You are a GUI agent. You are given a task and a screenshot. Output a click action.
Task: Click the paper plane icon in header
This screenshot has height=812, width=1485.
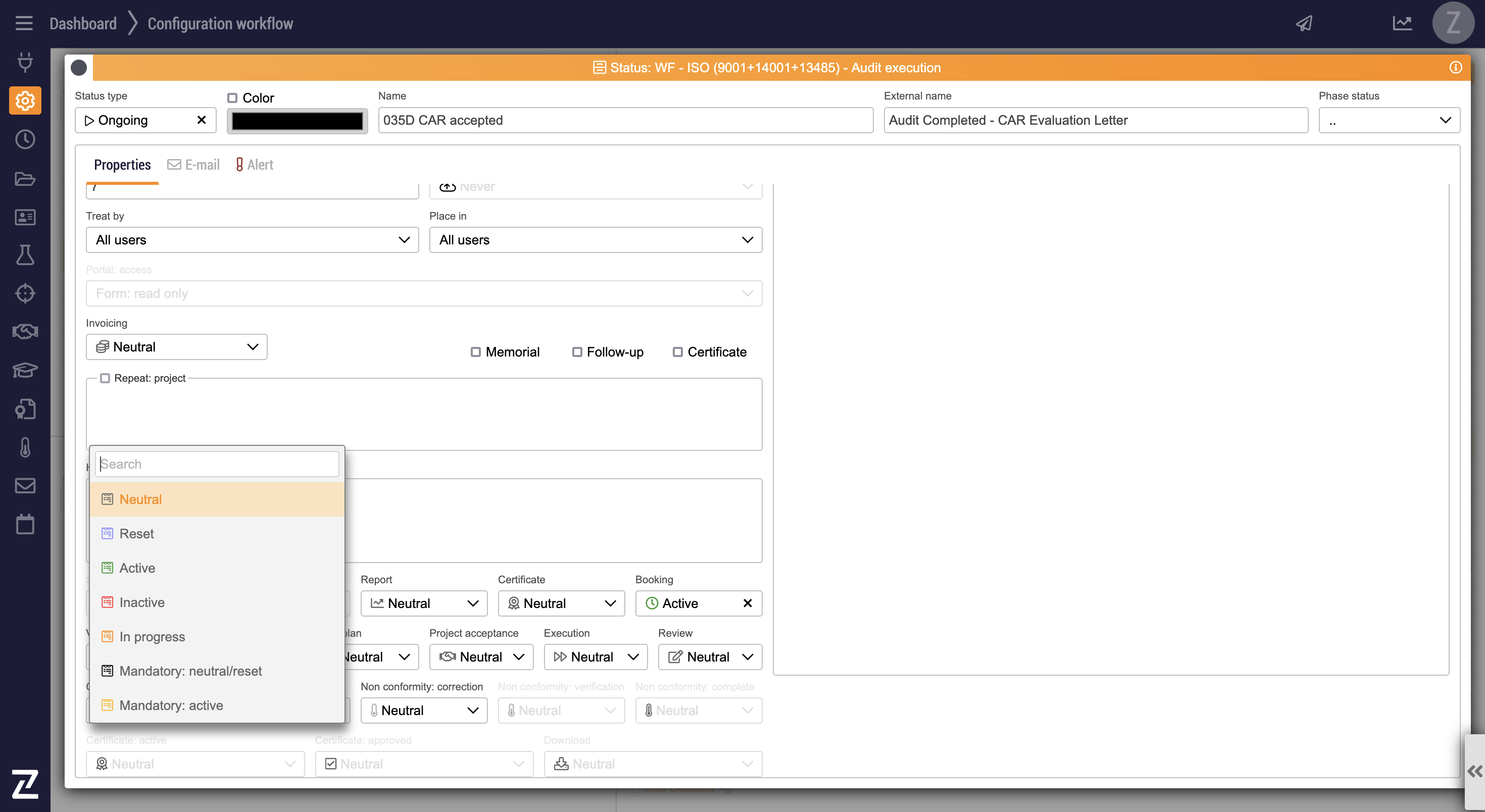1304,24
